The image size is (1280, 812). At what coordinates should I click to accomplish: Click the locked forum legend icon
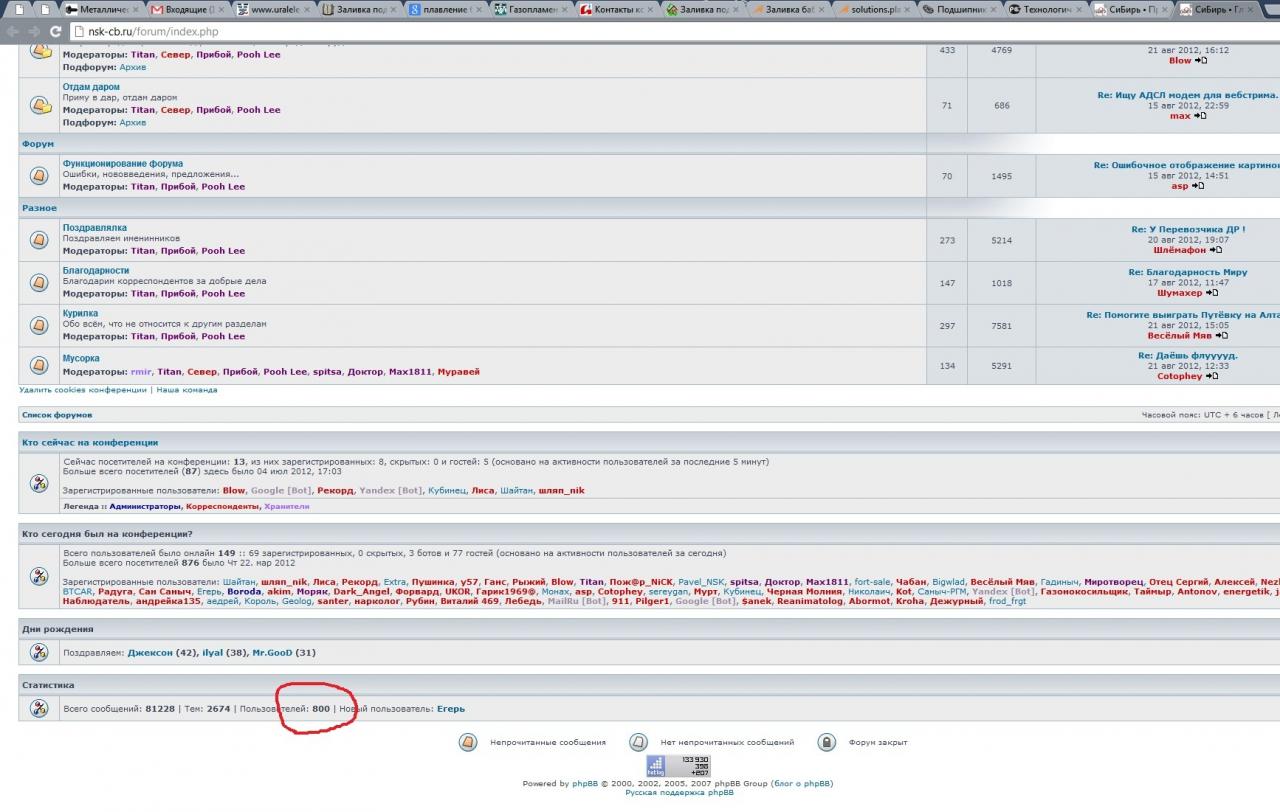[826, 742]
